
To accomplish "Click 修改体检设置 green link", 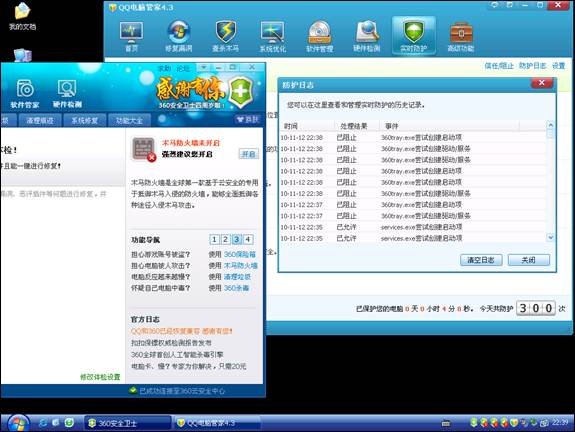I will click(100, 377).
